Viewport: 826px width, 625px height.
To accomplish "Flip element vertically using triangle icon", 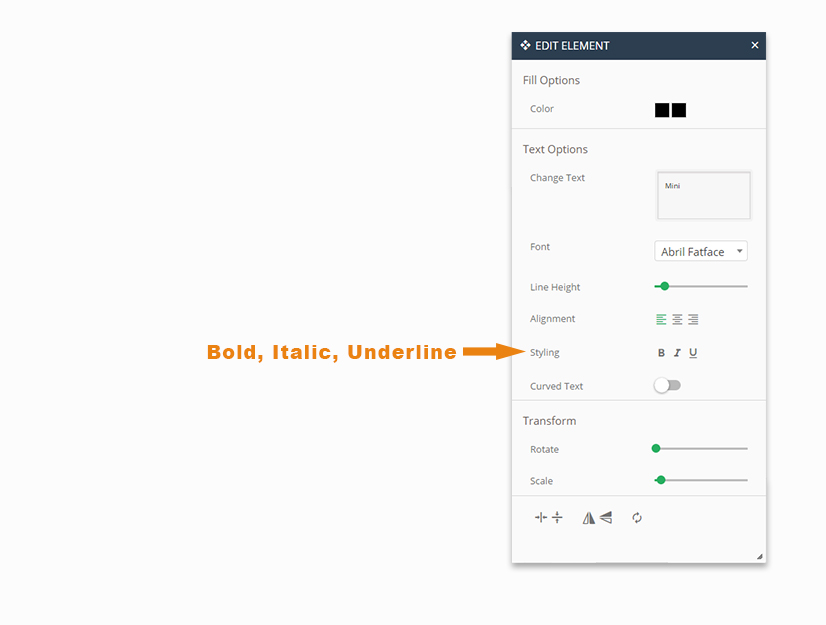I will 606,518.
